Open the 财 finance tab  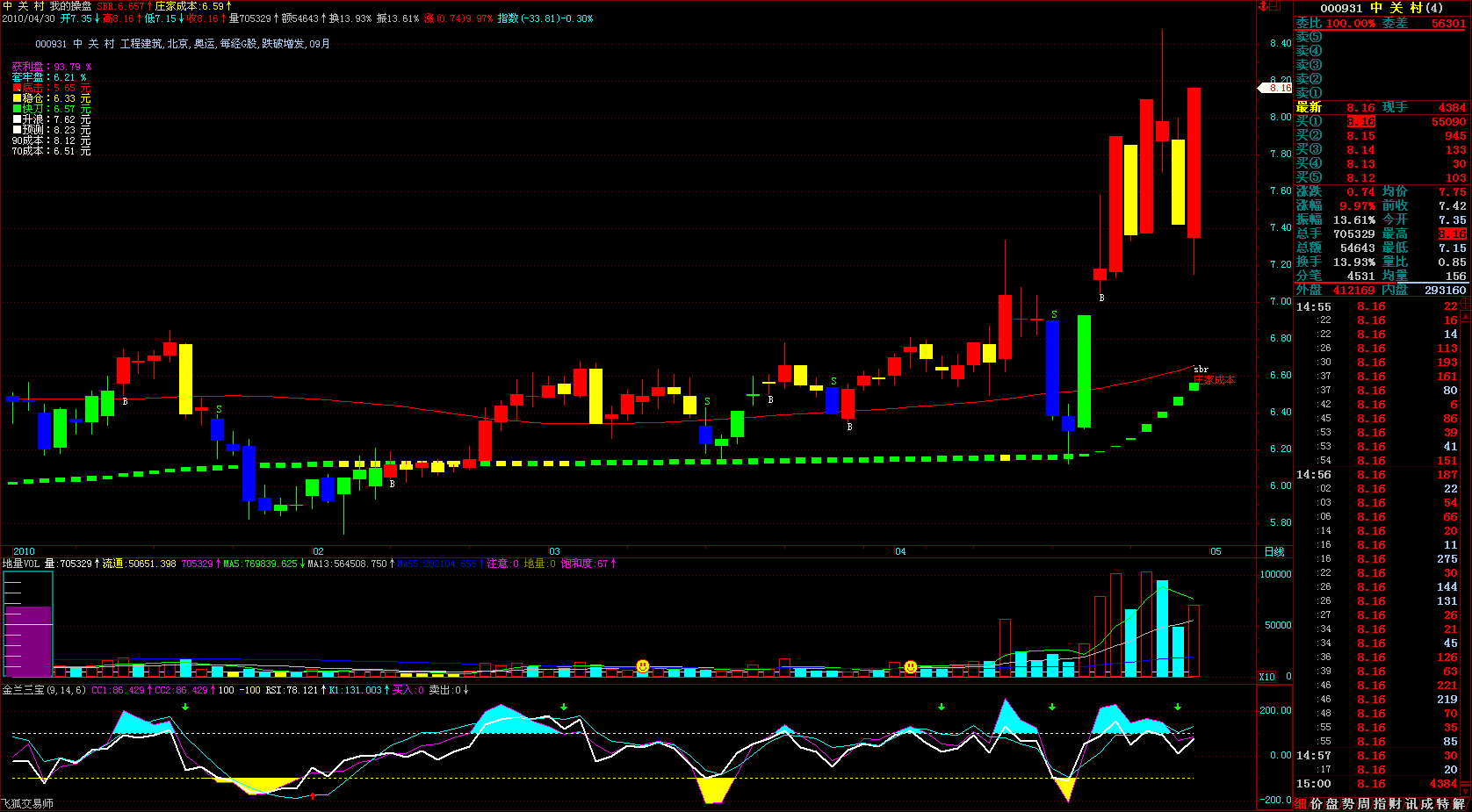1396,803
